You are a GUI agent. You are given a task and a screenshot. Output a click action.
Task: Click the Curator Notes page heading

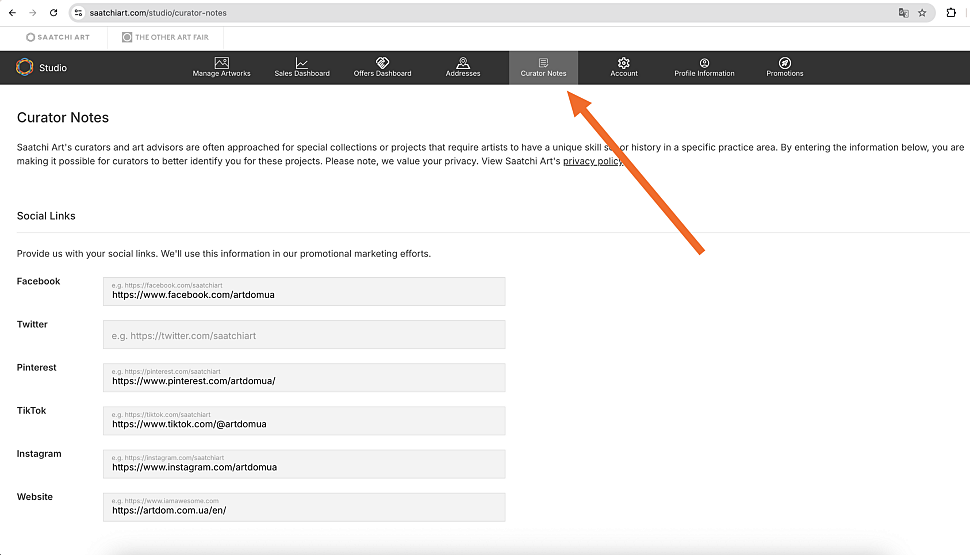point(62,118)
